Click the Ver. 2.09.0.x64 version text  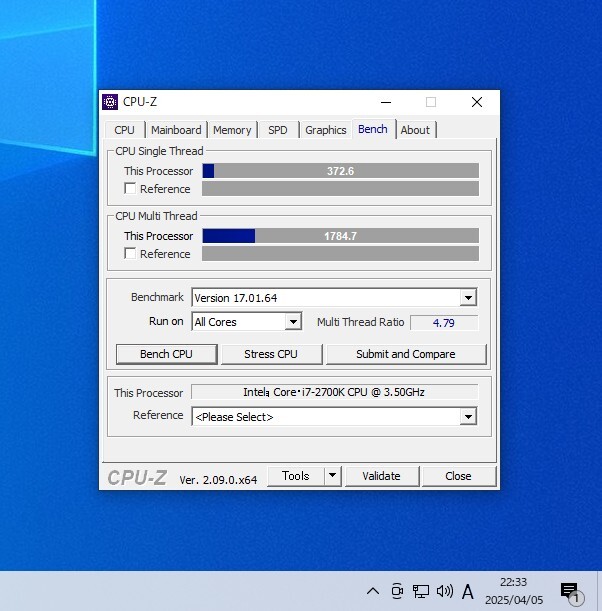[218, 480]
